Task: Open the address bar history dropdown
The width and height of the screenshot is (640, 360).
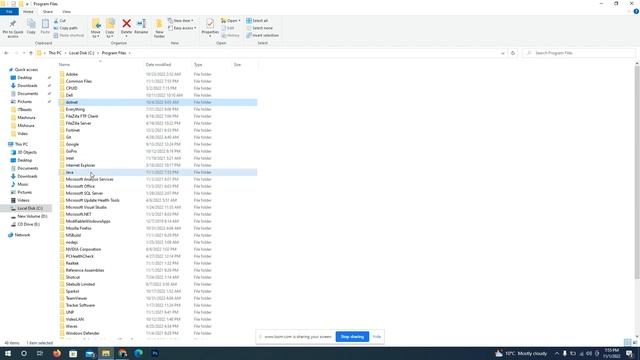Action: (502, 53)
